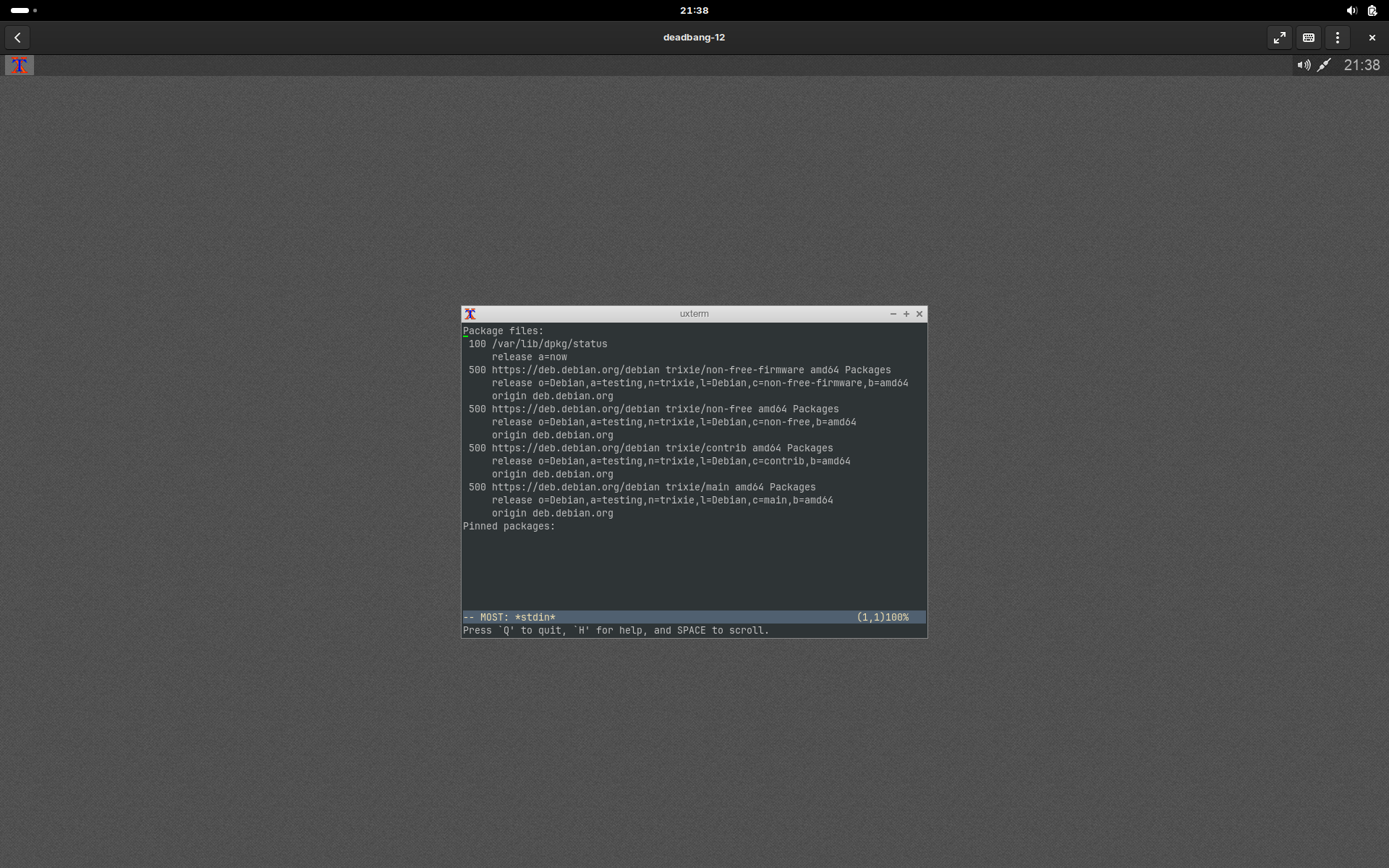The height and width of the screenshot is (868, 1389).
Task: Click the release line with c=non-free,b=amd64
Action: (674, 422)
